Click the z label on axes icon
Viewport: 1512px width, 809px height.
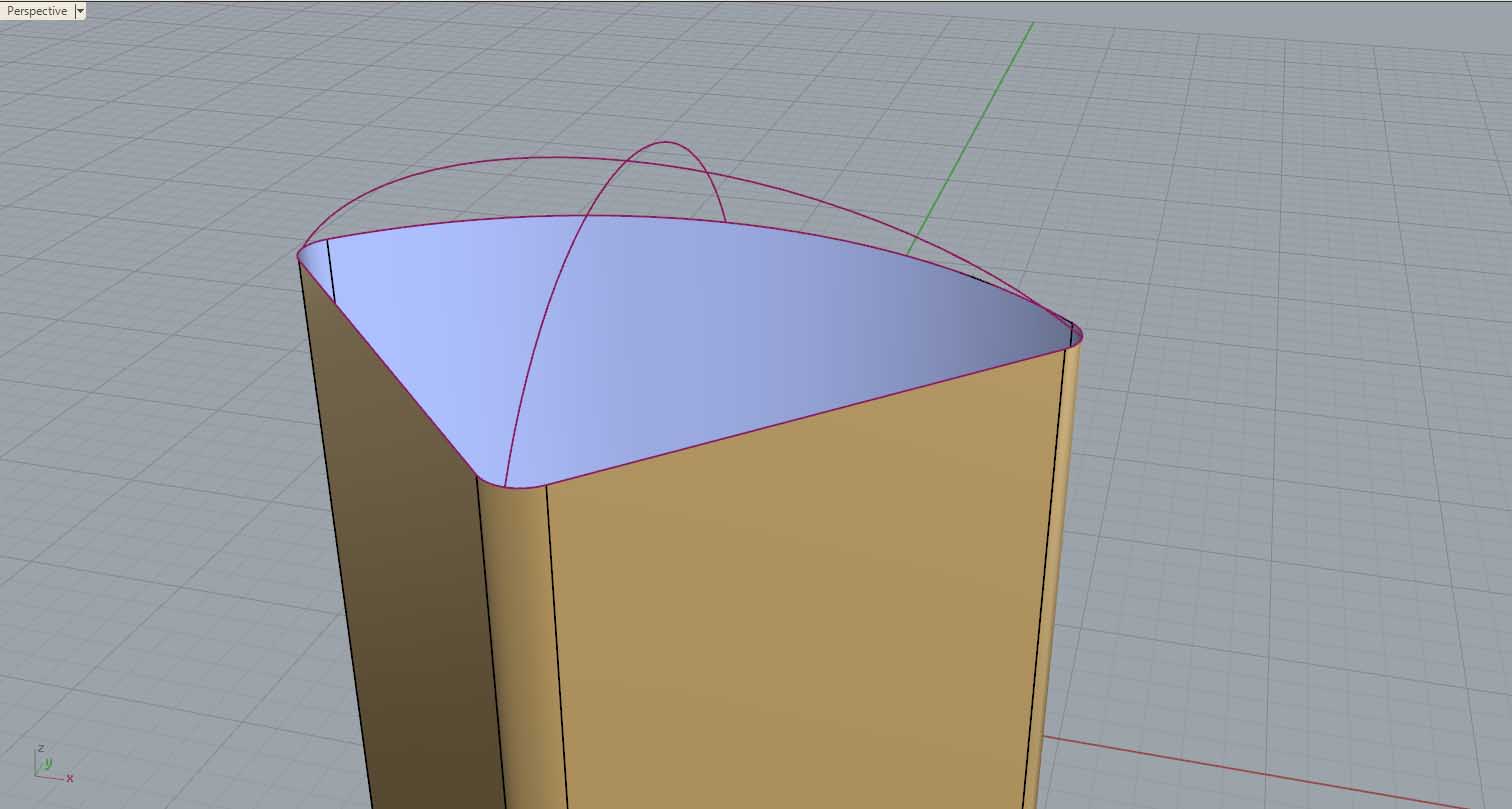point(40,748)
